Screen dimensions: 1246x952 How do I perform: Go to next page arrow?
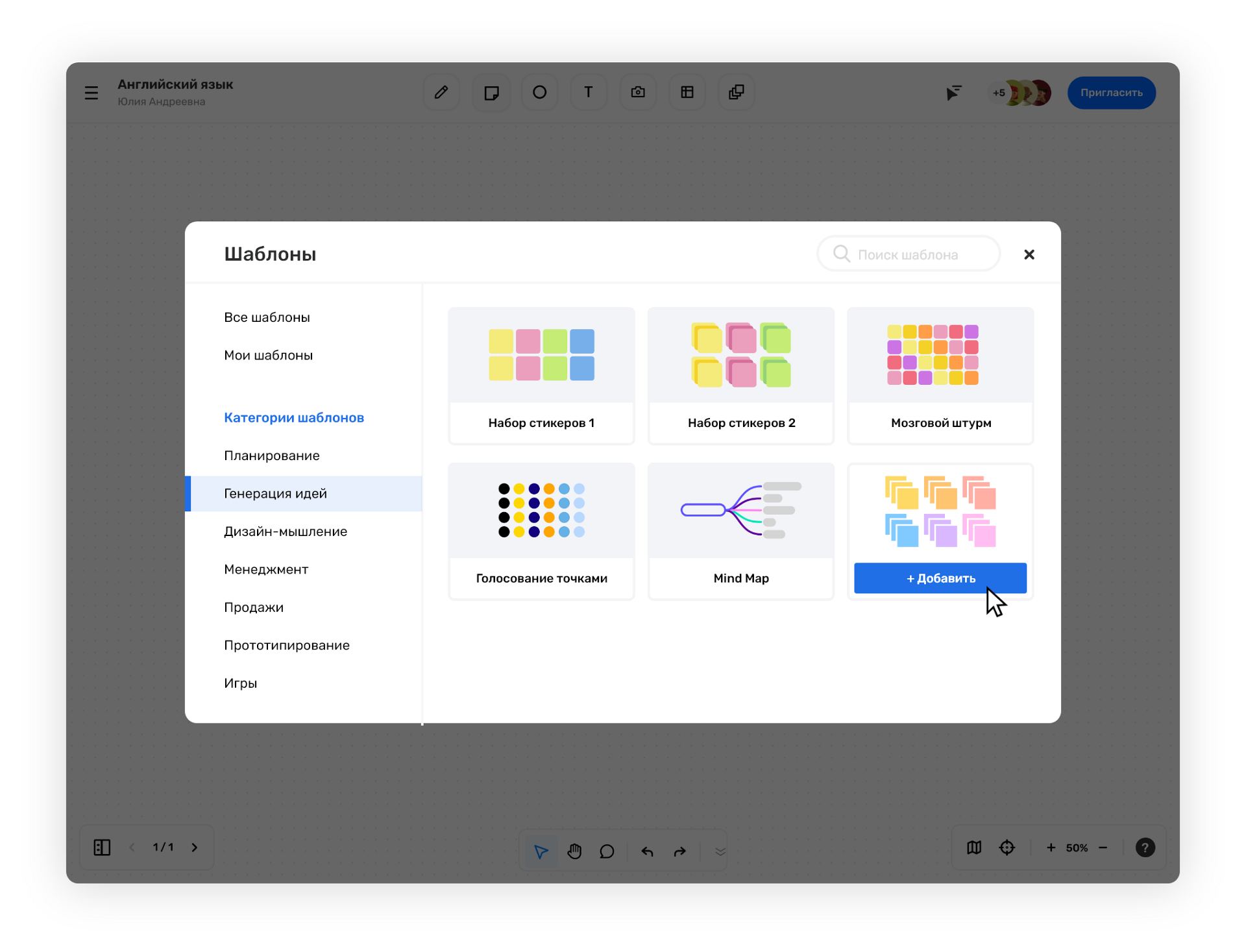click(195, 848)
